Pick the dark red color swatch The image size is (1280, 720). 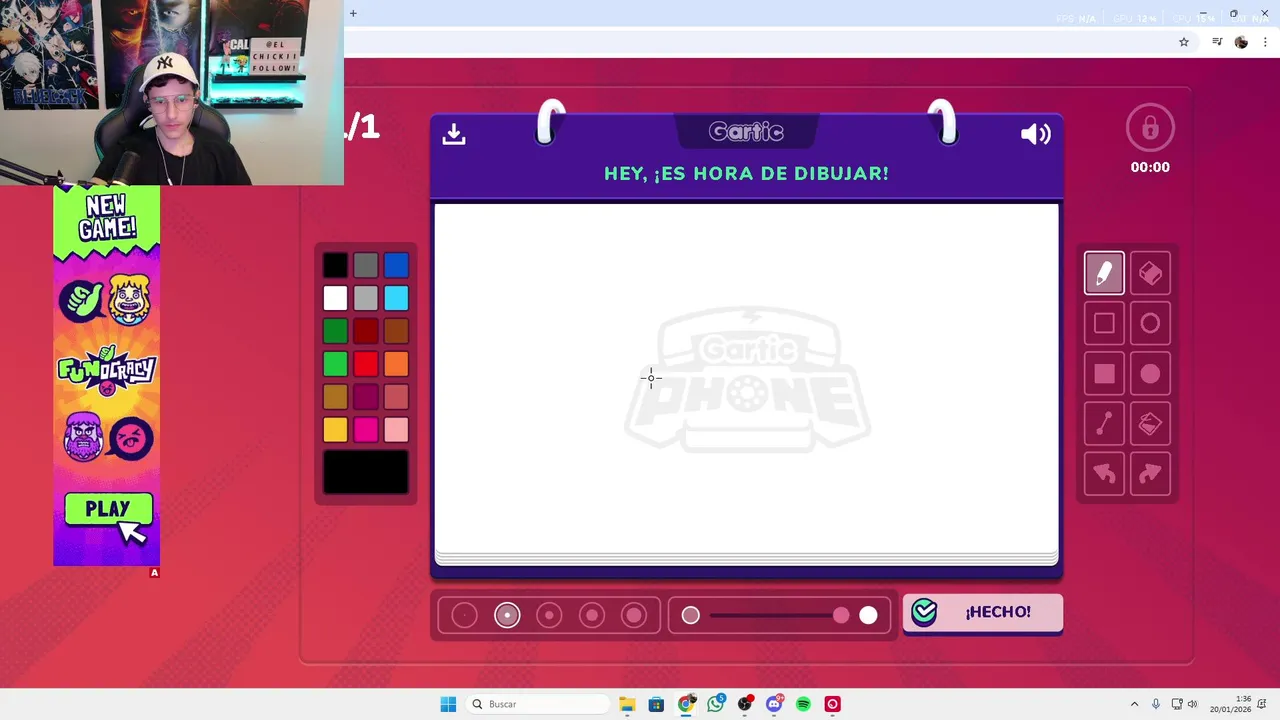point(366,331)
